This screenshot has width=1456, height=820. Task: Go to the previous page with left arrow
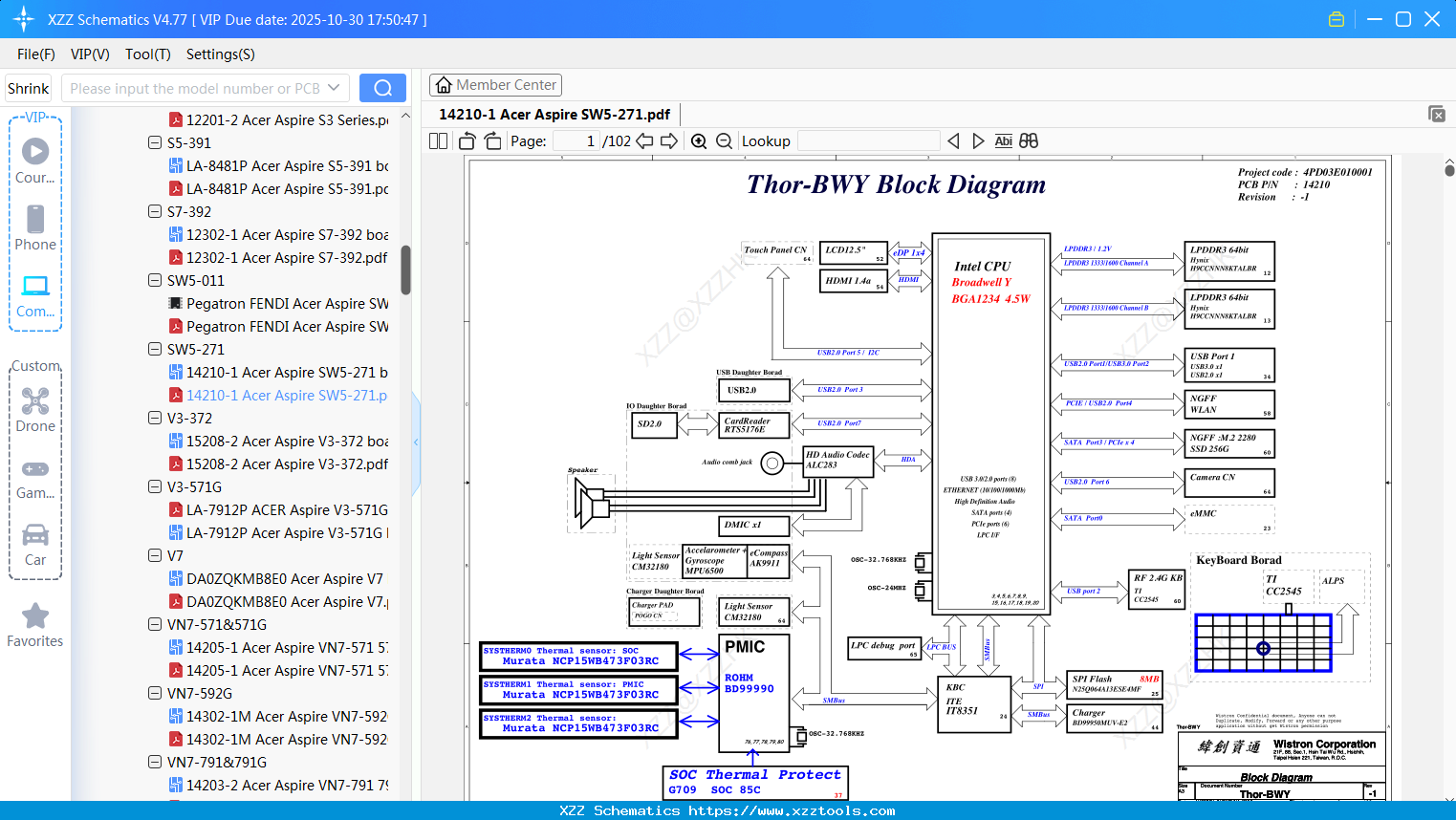click(644, 141)
